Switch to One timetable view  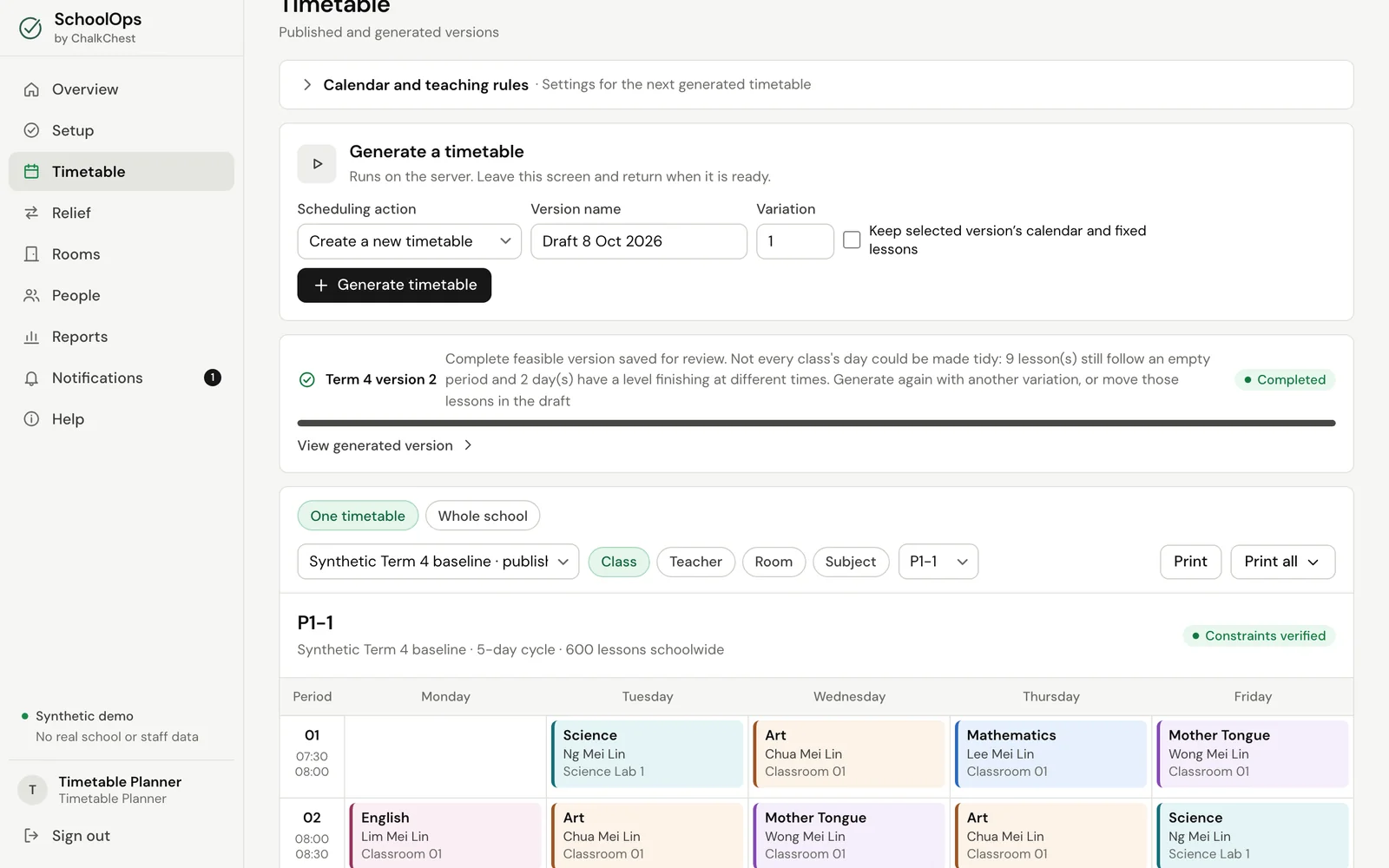point(358,516)
